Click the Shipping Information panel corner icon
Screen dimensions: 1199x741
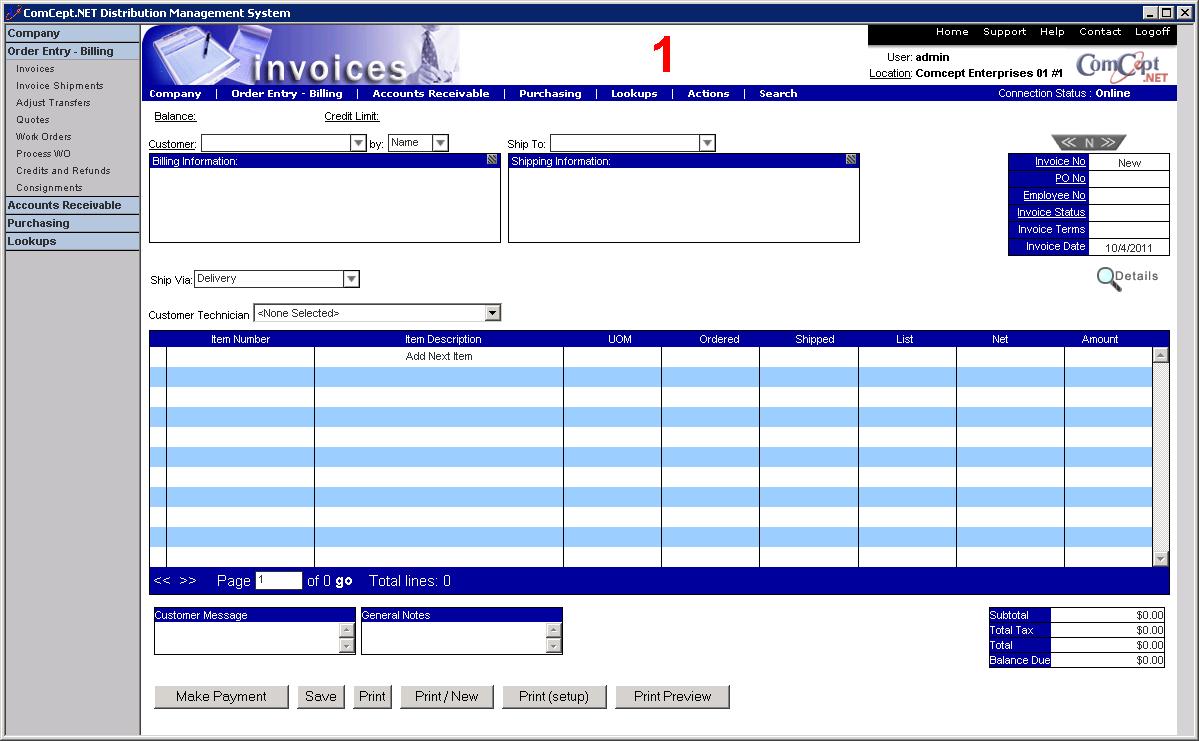click(851, 159)
